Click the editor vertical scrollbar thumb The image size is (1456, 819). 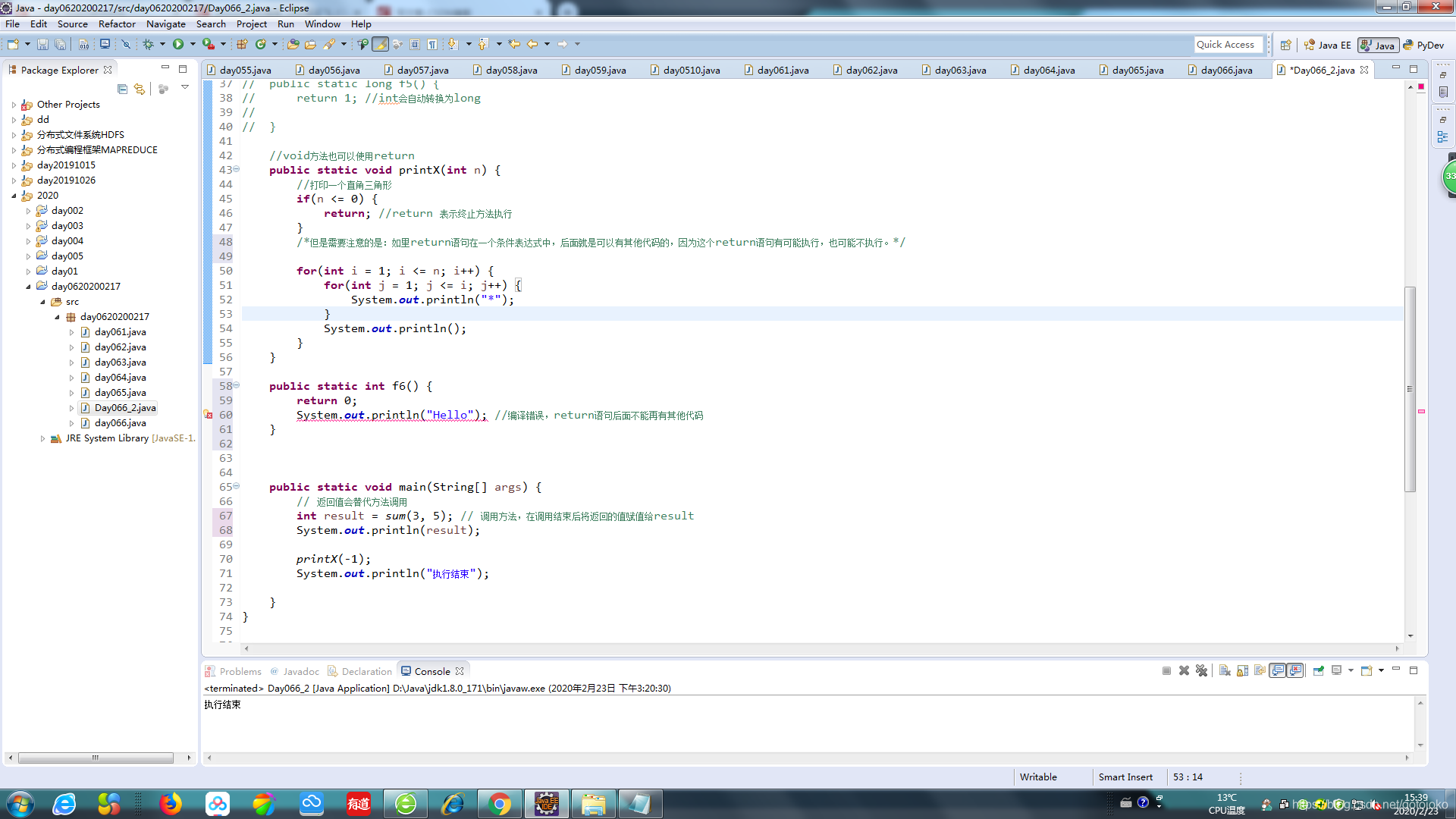[1410, 389]
